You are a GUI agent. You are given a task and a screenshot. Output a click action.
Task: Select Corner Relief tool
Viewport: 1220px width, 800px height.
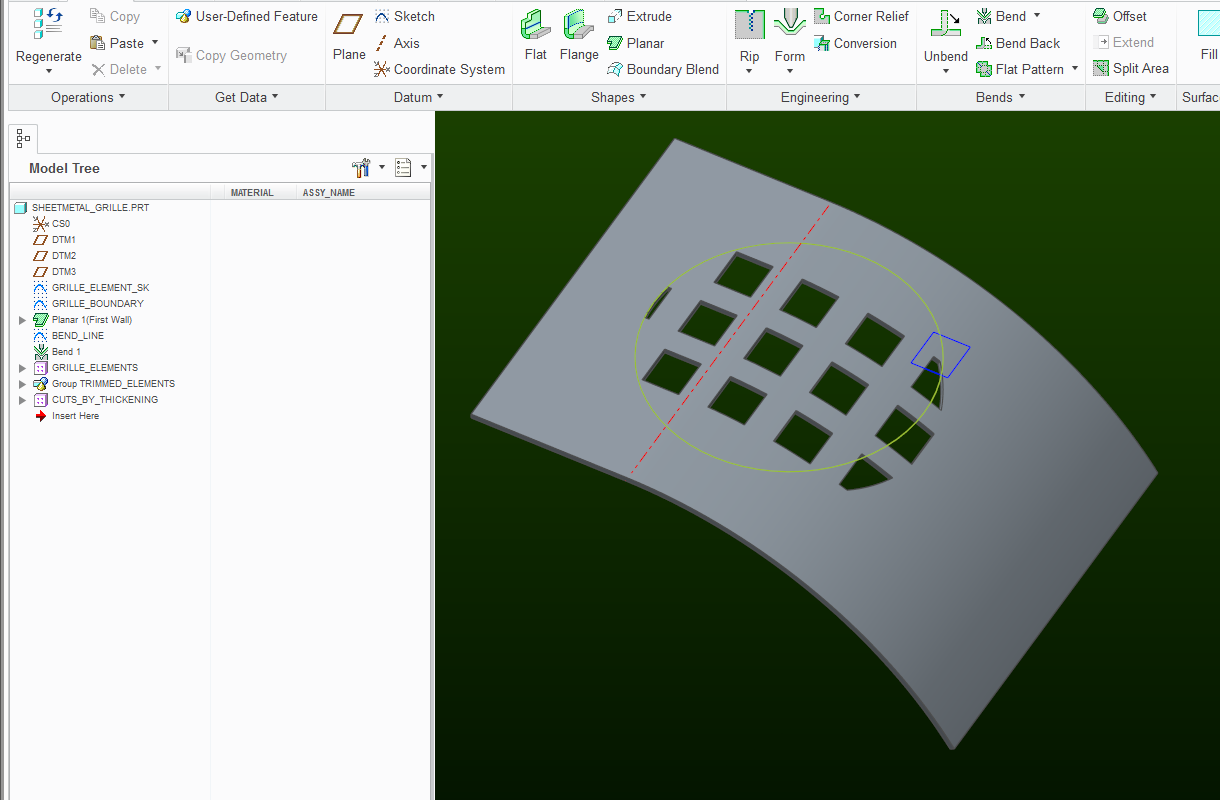861,16
